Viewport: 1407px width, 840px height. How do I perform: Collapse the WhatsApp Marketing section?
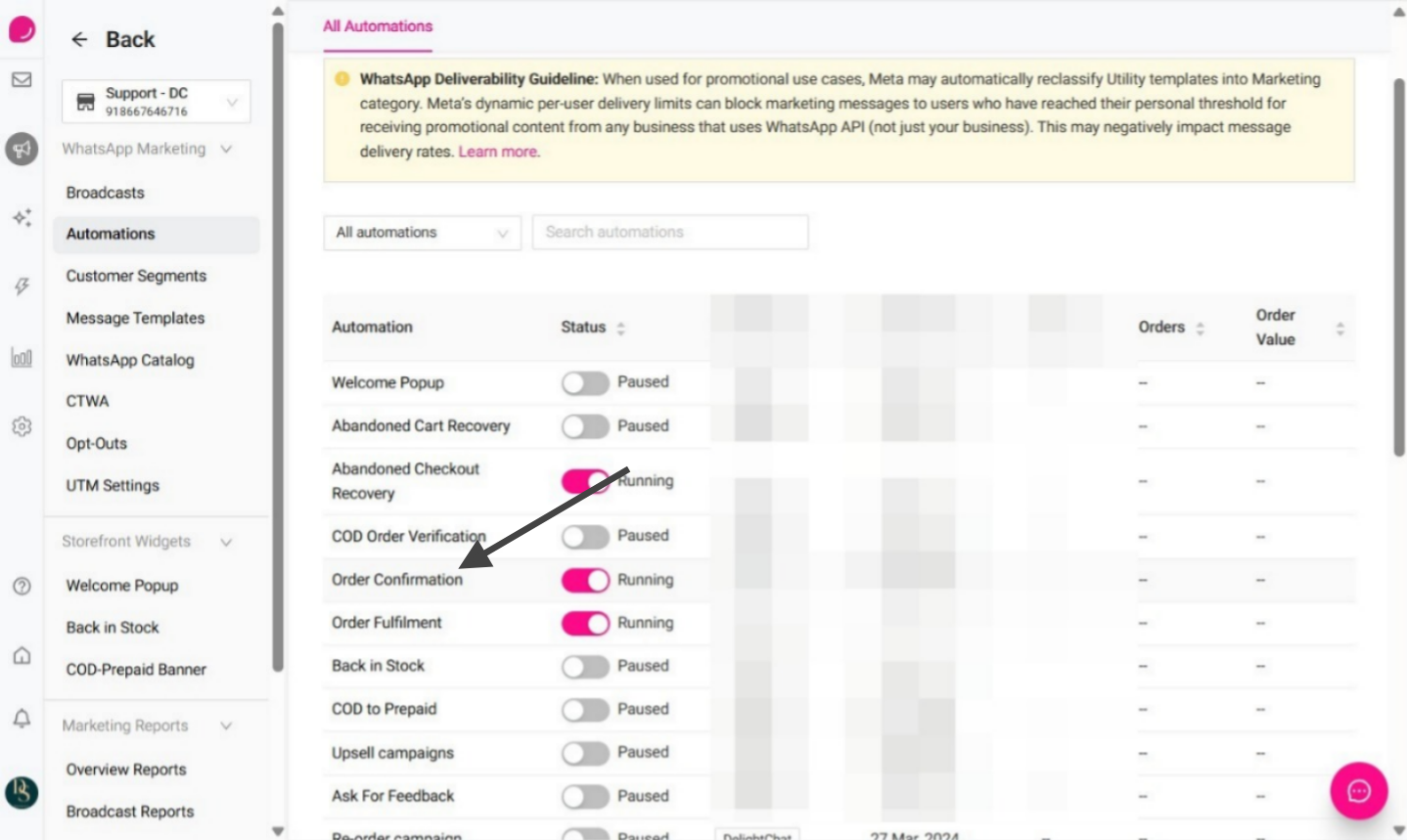[x=226, y=150]
